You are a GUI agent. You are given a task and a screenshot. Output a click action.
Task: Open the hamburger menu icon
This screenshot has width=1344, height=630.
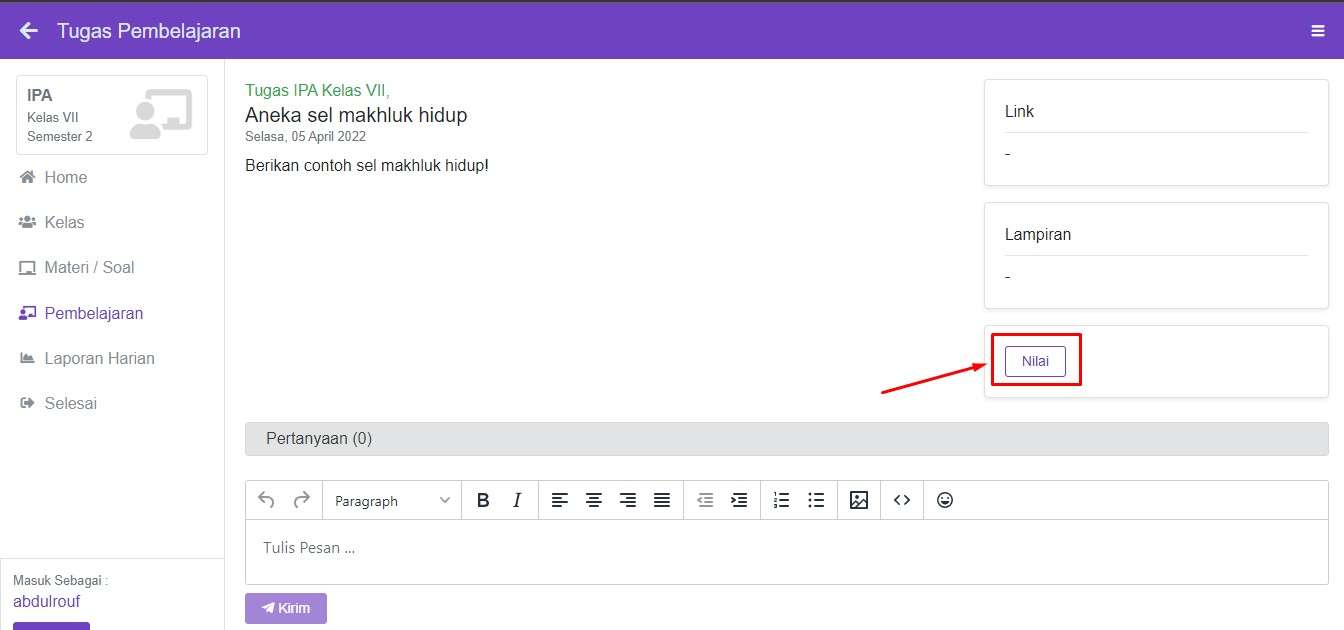1317,31
